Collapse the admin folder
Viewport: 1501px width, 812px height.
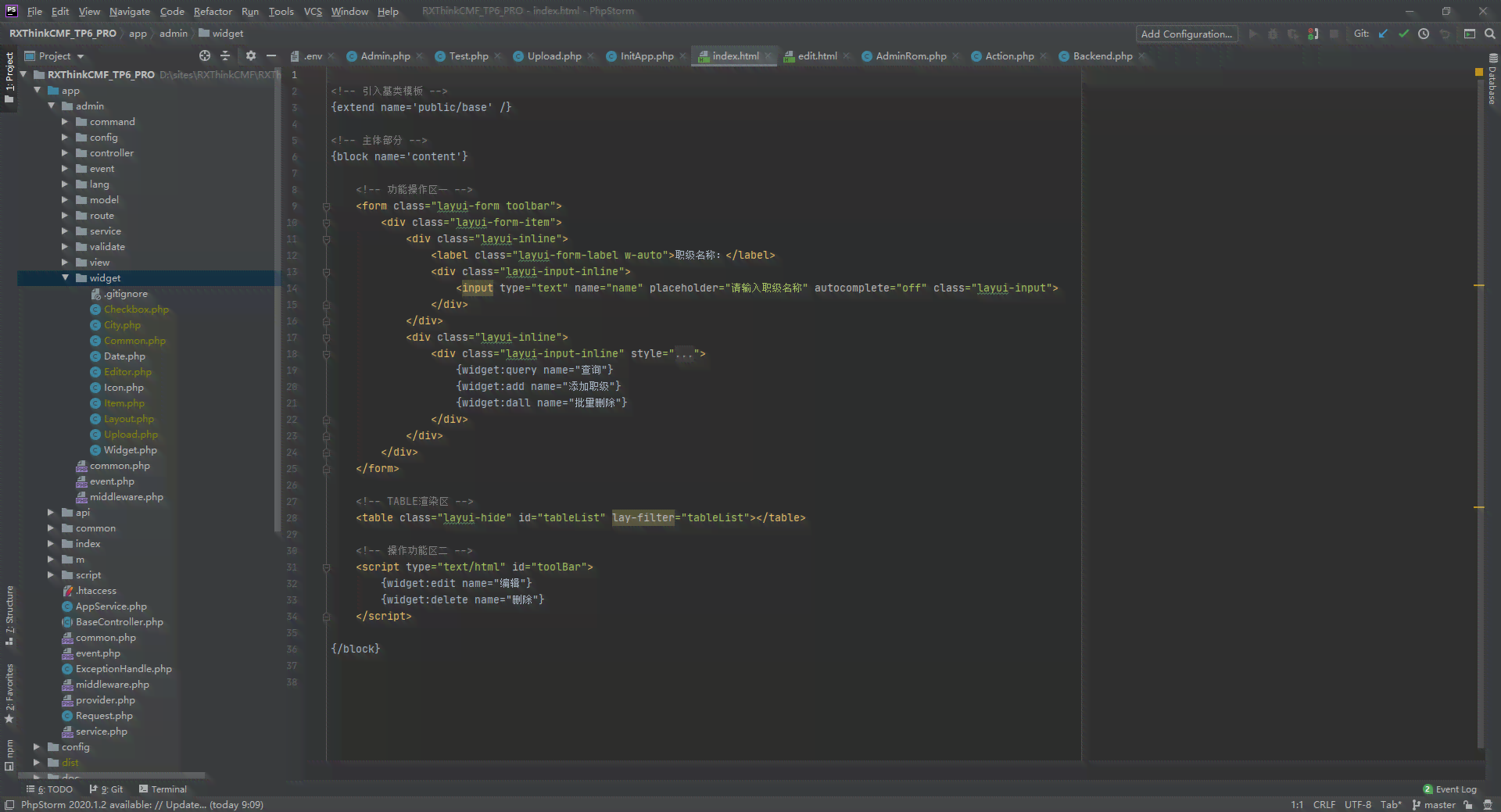point(52,106)
